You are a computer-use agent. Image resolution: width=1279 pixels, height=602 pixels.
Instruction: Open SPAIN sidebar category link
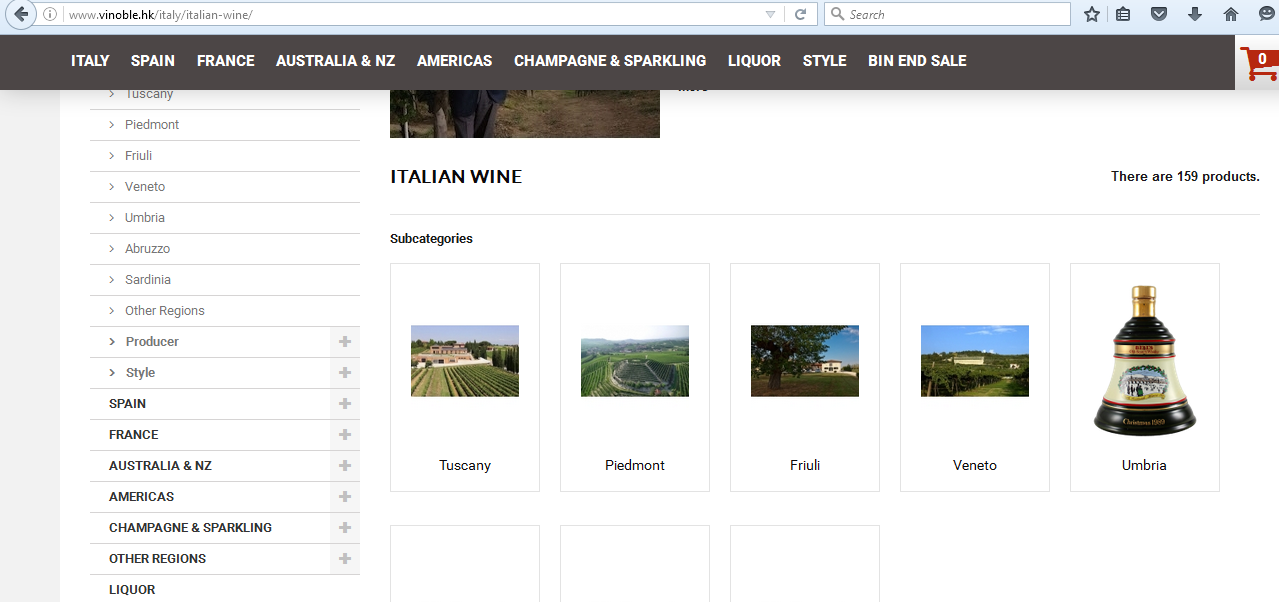[127, 404]
